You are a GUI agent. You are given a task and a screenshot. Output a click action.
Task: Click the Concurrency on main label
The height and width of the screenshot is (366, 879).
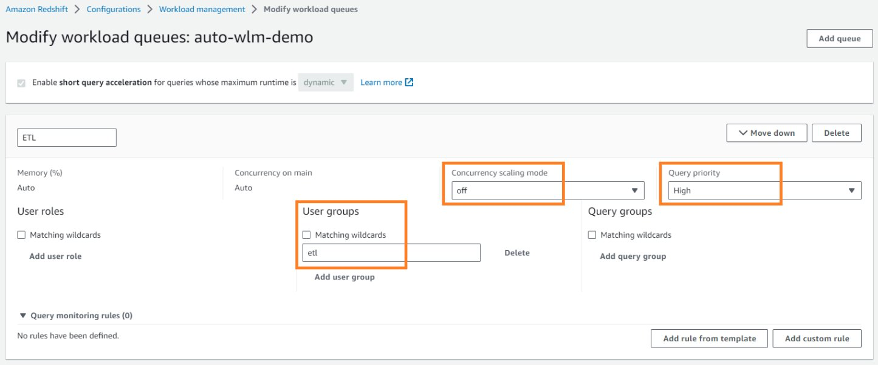coord(274,173)
